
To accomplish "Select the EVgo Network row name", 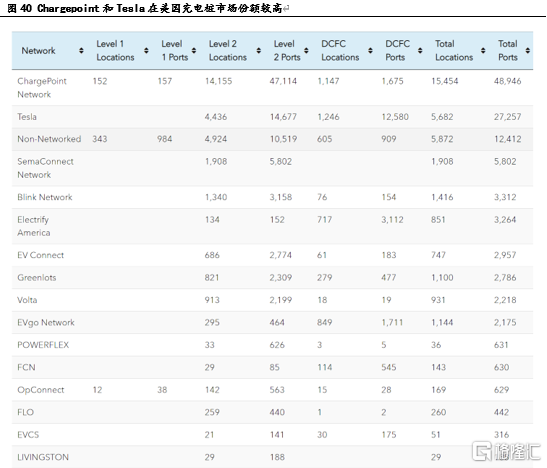I will tap(46, 323).
